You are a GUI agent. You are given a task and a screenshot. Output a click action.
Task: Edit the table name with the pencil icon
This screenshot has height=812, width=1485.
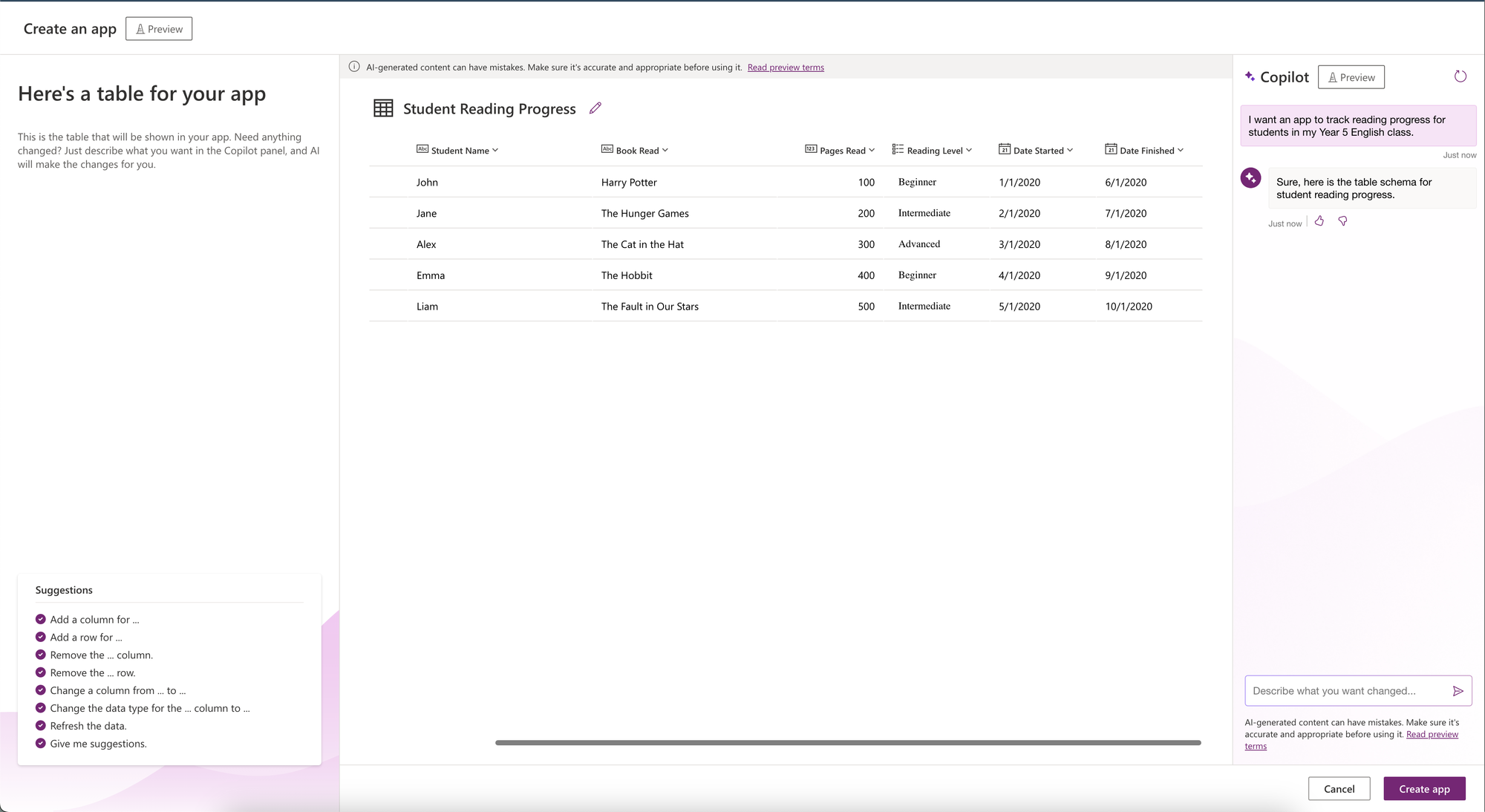pyautogui.click(x=595, y=108)
